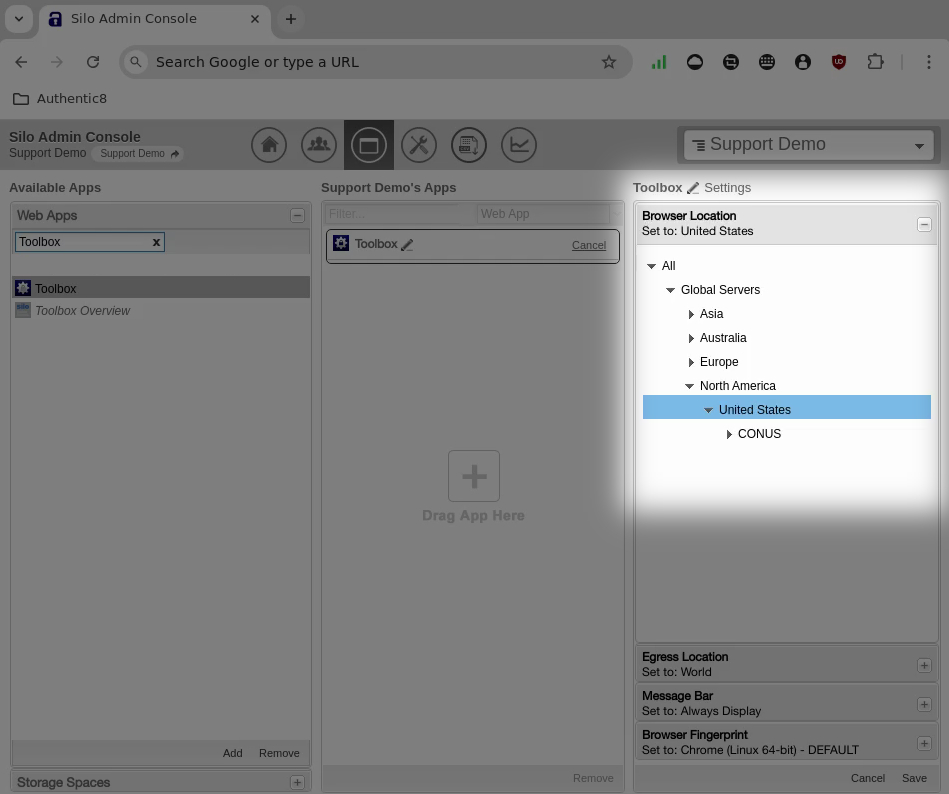Viewport: 949px width, 794px height.
Task: Select Europe in the location tree
Action: click(x=719, y=362)
